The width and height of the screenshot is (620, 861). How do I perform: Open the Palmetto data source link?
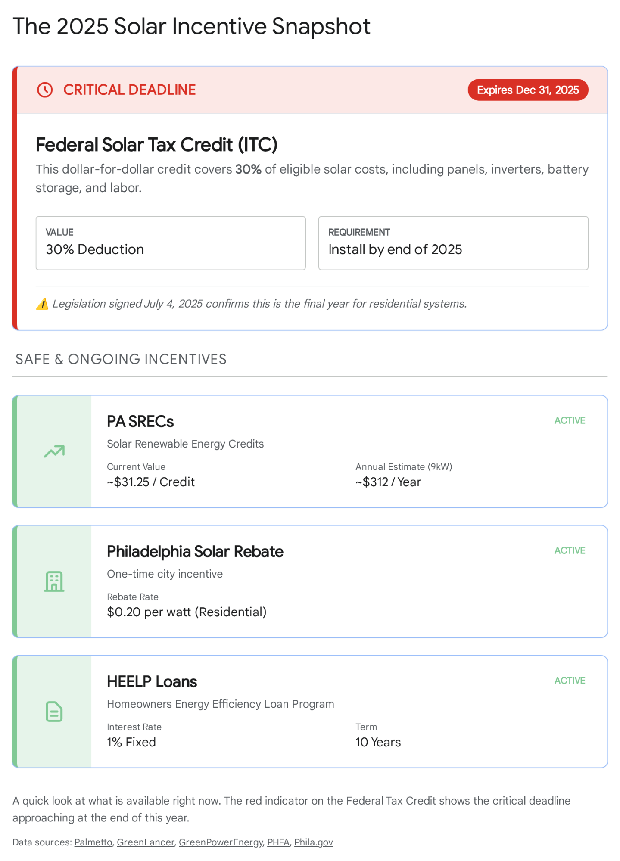(93, 842)
